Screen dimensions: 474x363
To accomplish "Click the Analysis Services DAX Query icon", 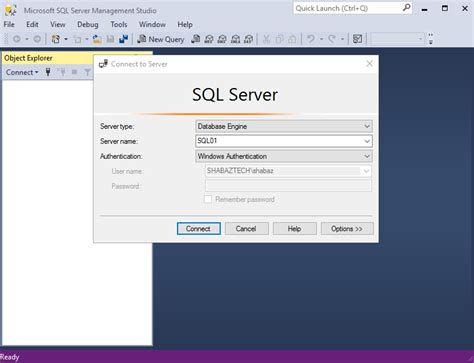I will 248,39.
